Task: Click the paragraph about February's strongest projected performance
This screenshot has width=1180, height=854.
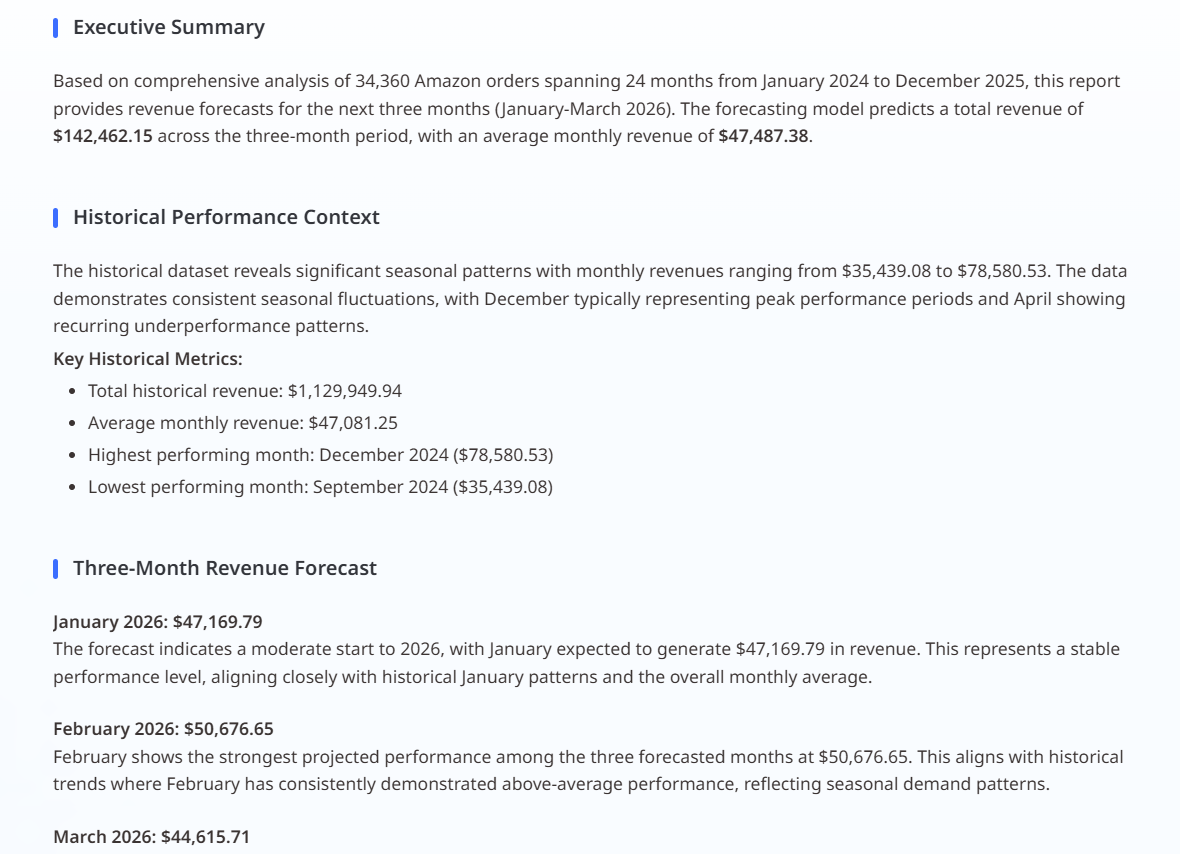Action: 588,770
